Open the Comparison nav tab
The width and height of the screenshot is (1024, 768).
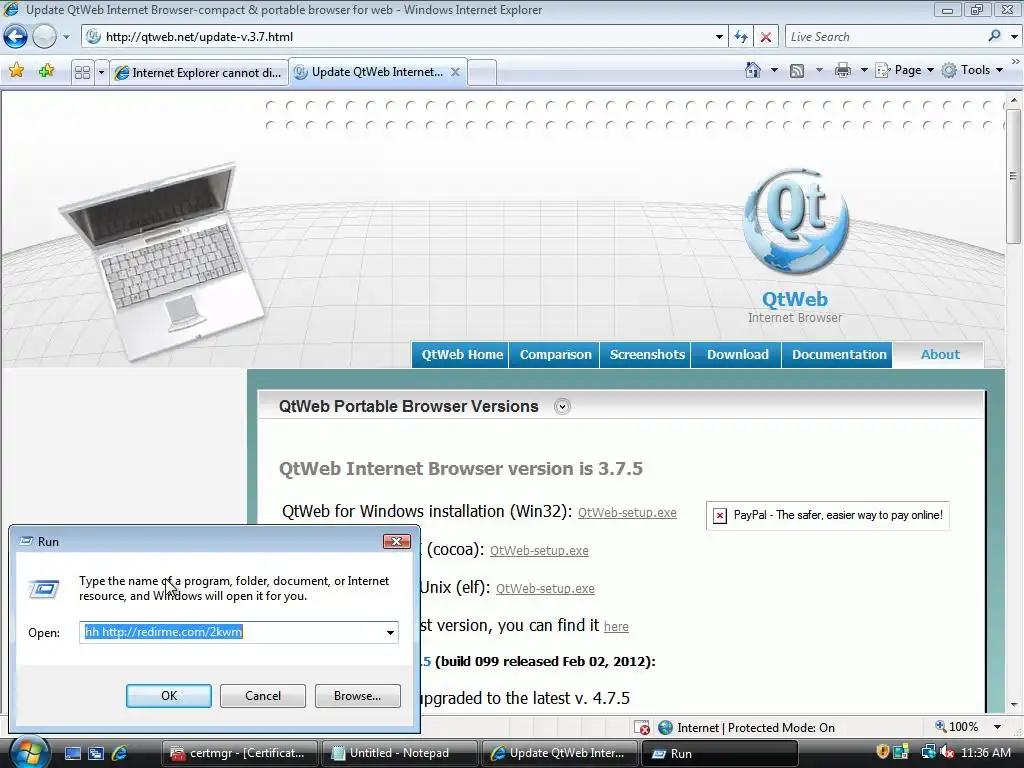click(555, 355)
